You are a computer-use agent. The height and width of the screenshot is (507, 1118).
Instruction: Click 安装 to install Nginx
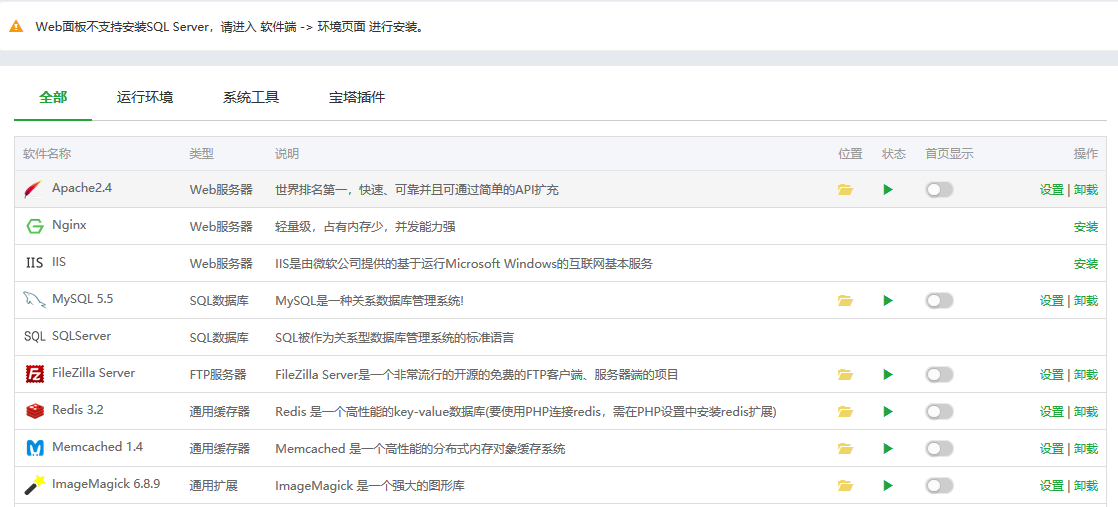(1086, 227)
